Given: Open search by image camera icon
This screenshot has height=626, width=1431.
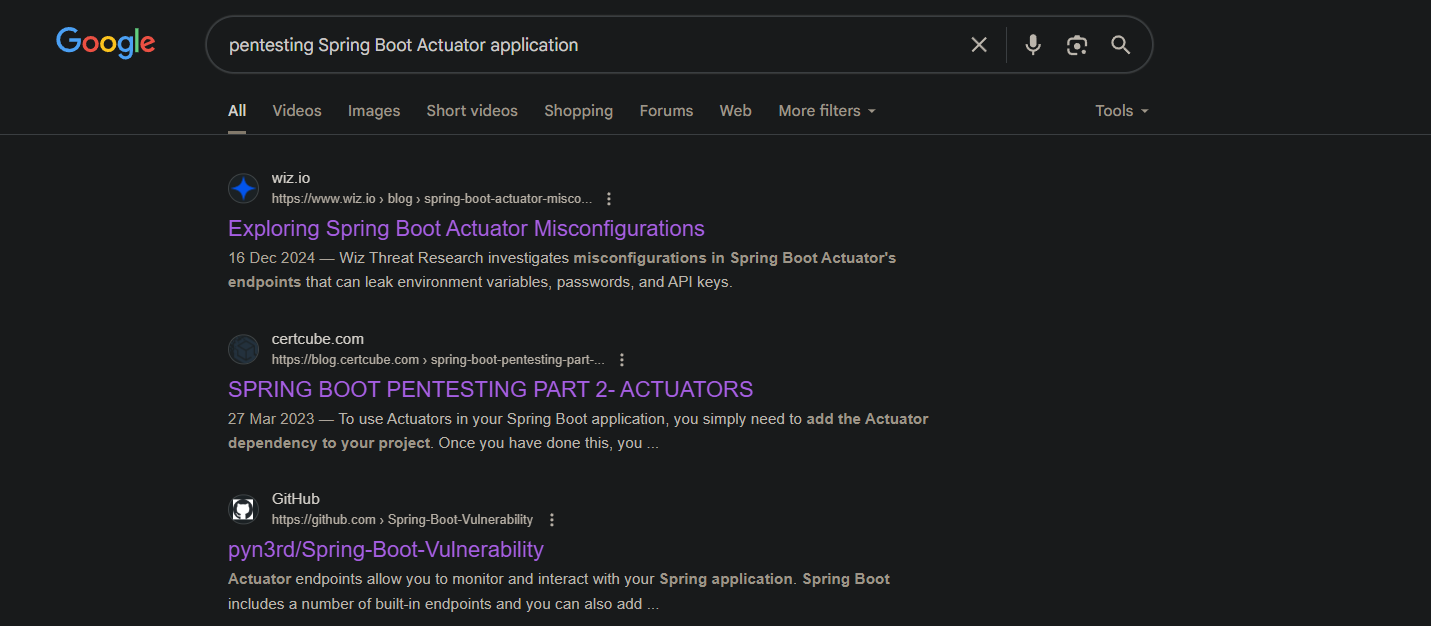Looking at the screenshot, I should tap(1077, 45).
